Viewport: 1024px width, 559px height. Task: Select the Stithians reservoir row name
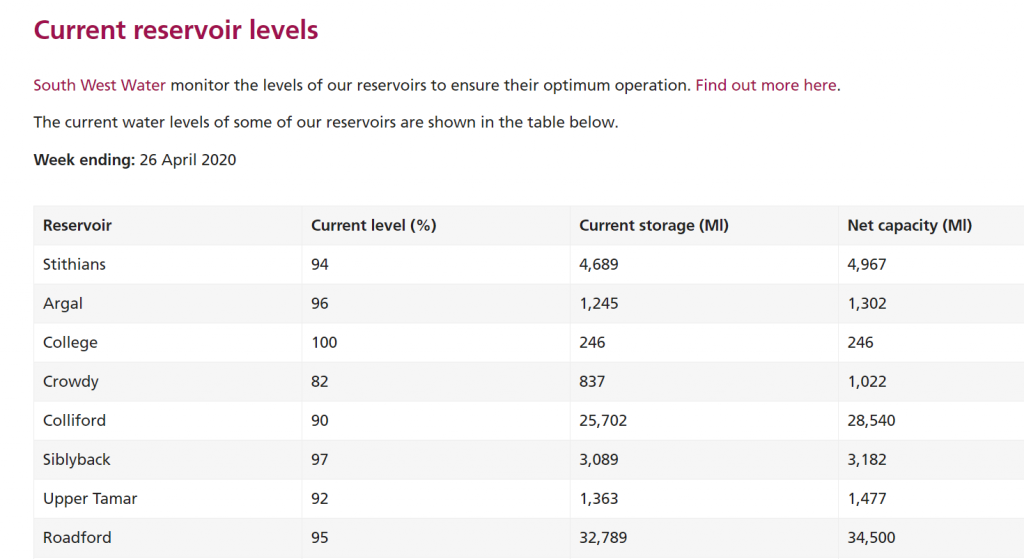tap(74, 264)
